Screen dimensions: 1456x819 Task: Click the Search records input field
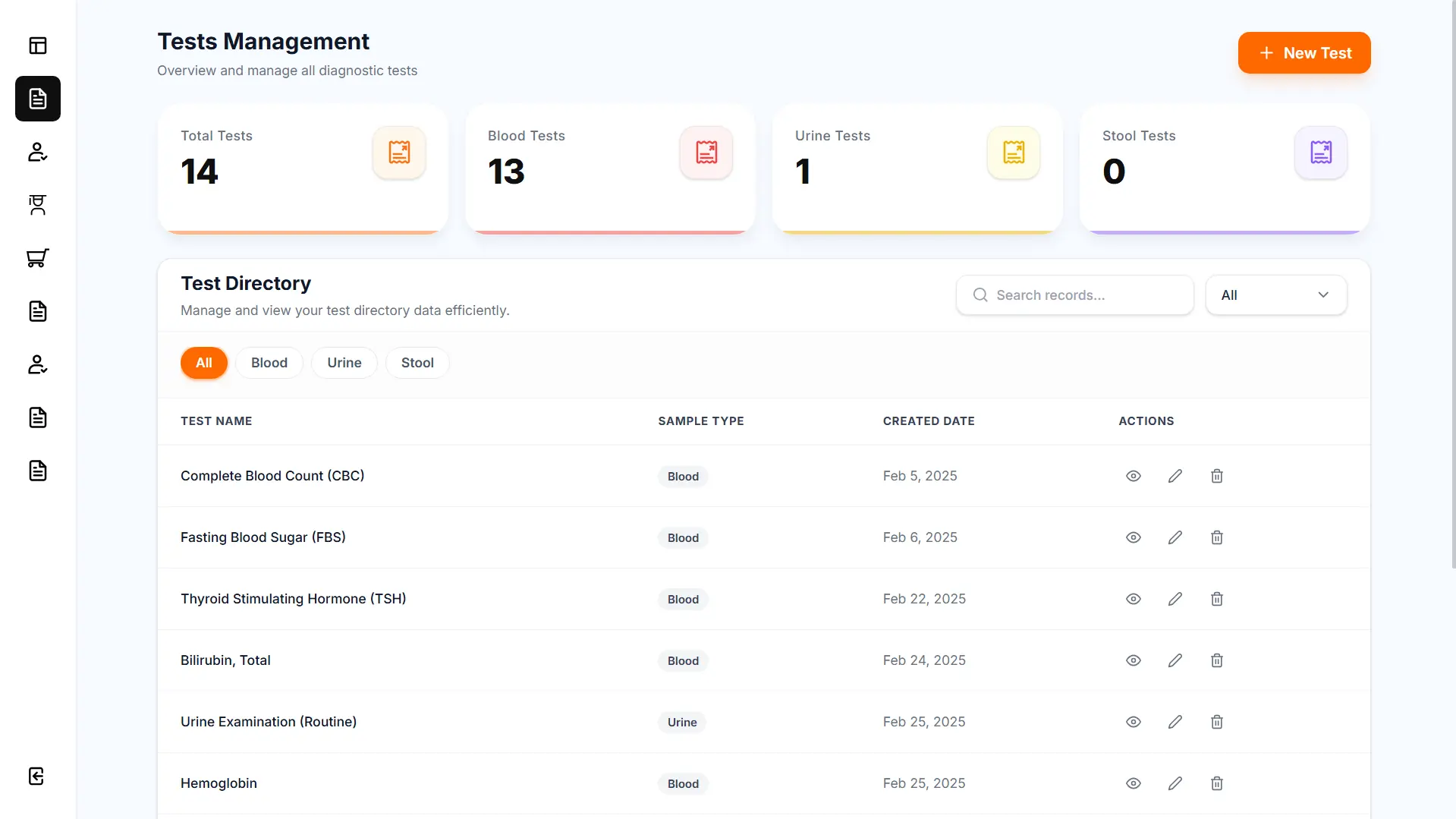(1074, 295)
